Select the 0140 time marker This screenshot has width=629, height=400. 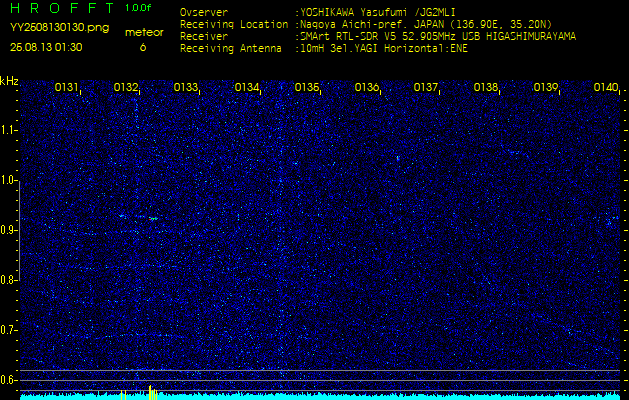606,87
